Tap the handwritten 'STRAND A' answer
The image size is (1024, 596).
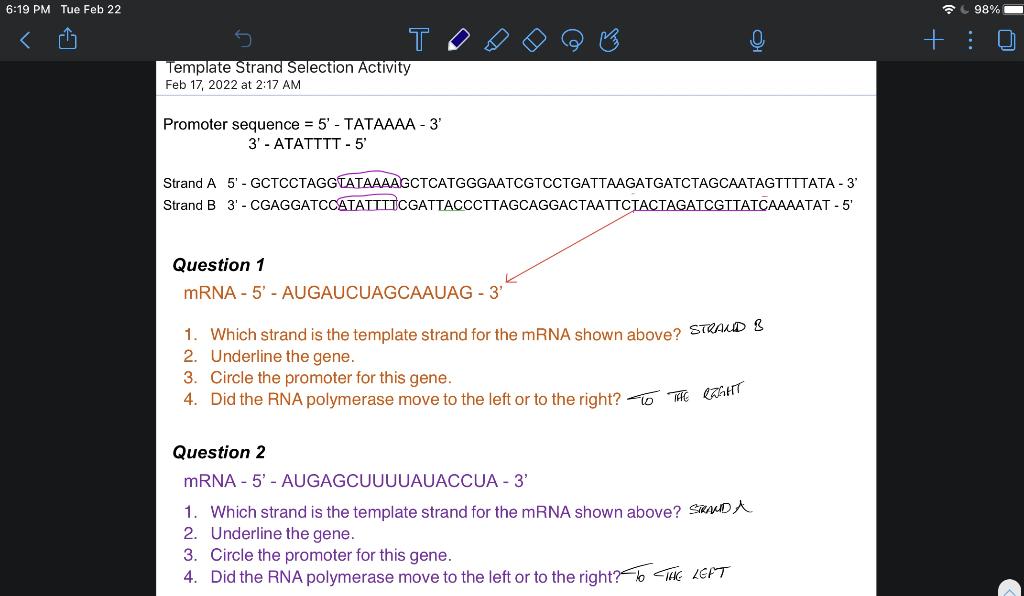(721, 508)
